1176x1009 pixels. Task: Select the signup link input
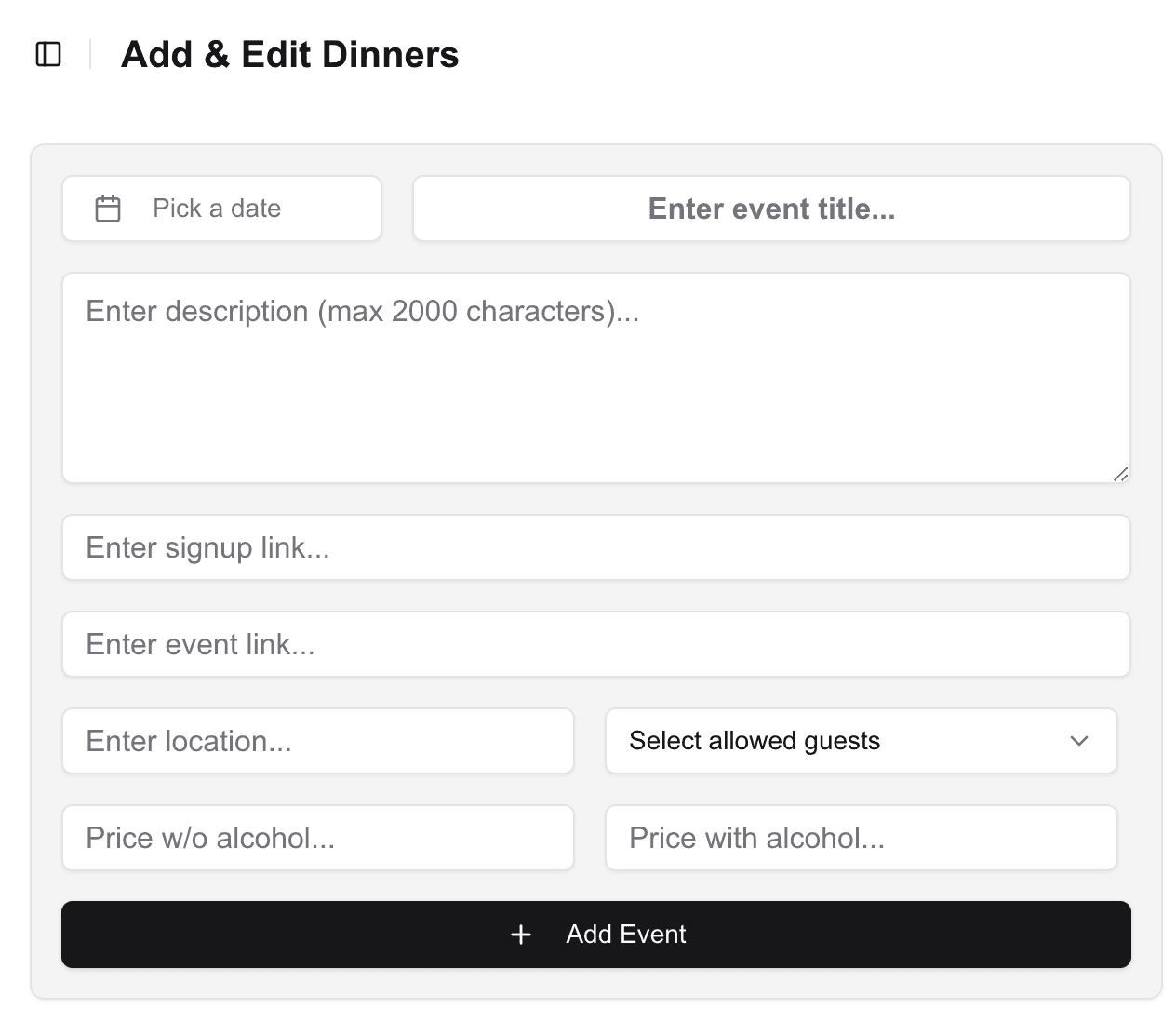(595, 547)
